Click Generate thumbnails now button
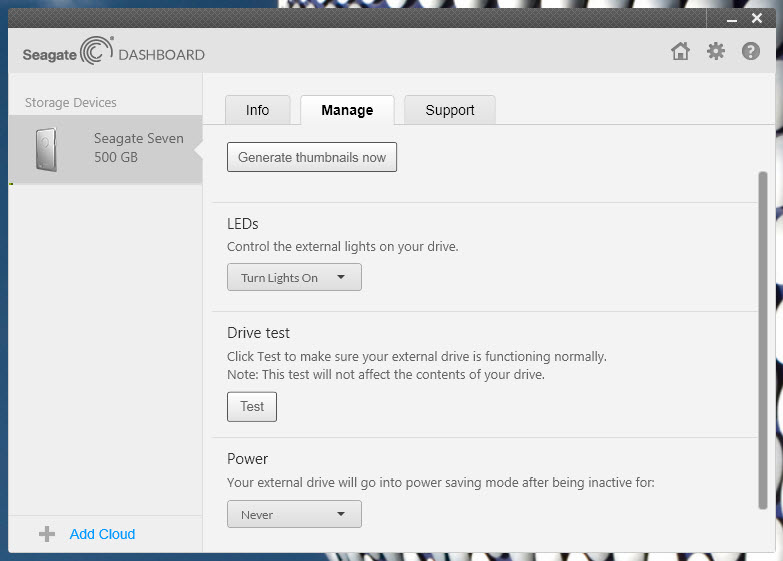Image resolution: width=783 pixels, height=561 pixels. point(312,157)
